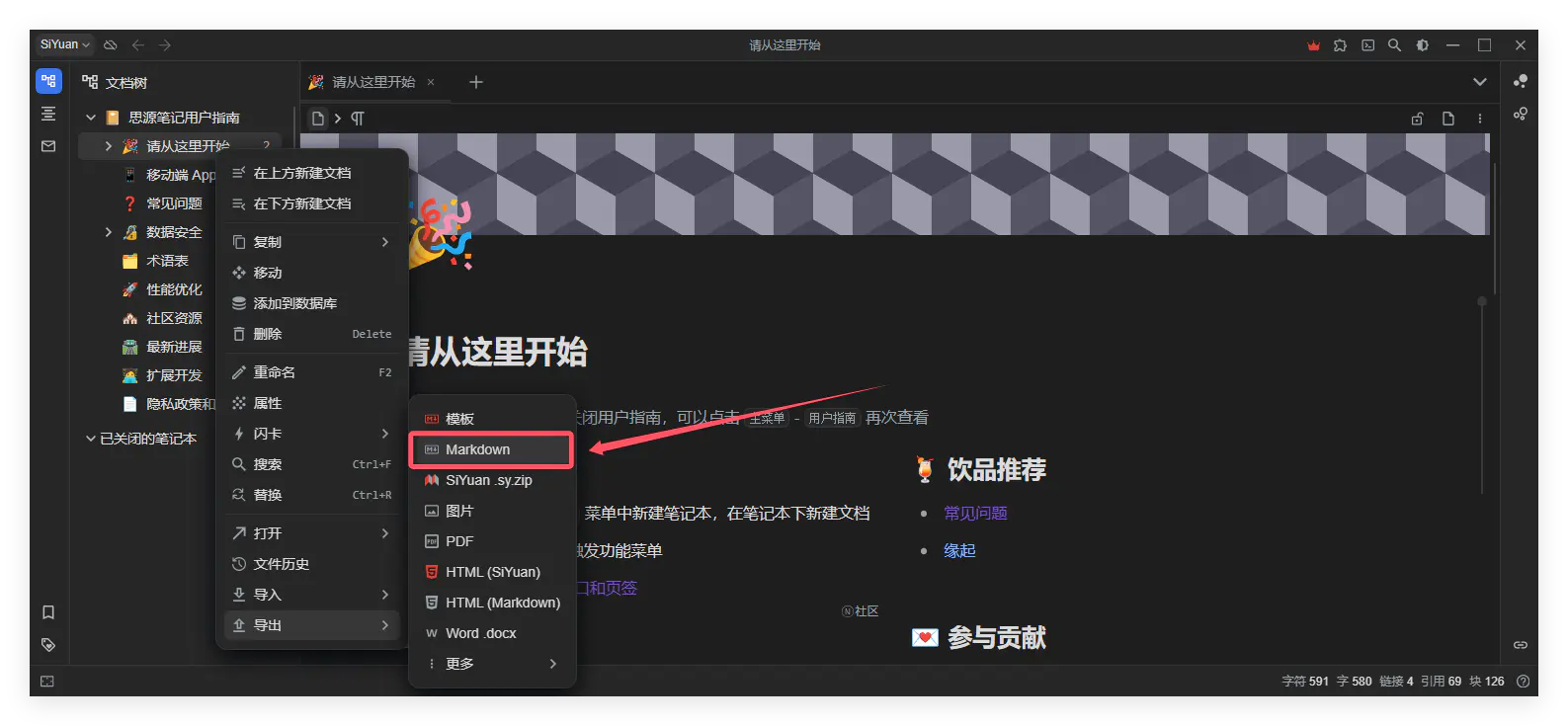Open the inbox panel icon
The width and height of the screenshot is (1568, 726).
coord(48,146)
